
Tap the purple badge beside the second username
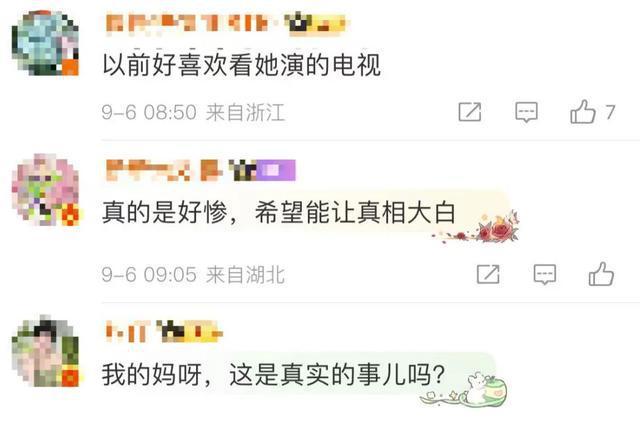click(276, 170)
